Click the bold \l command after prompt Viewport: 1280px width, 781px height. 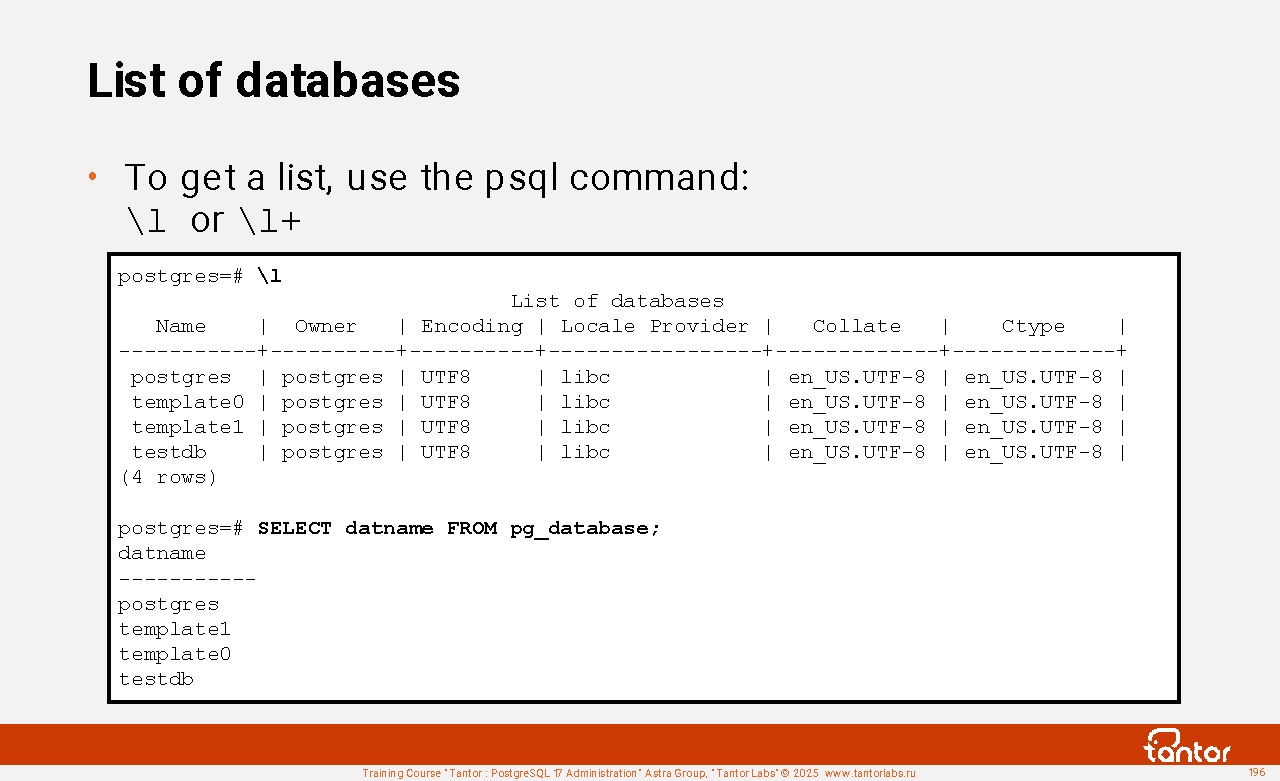269,276
